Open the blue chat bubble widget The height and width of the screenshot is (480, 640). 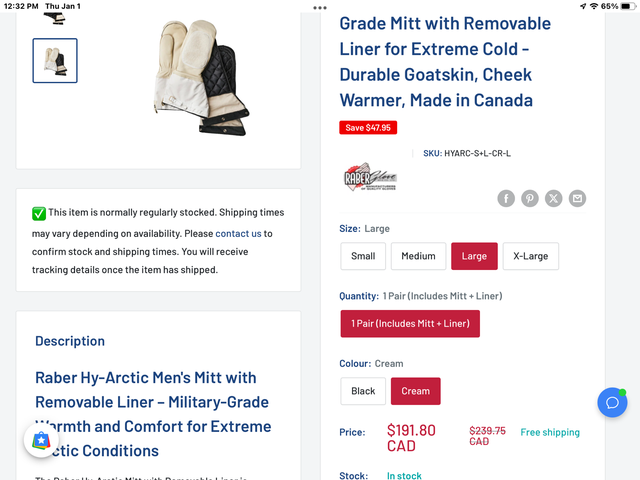coord(612,402)
